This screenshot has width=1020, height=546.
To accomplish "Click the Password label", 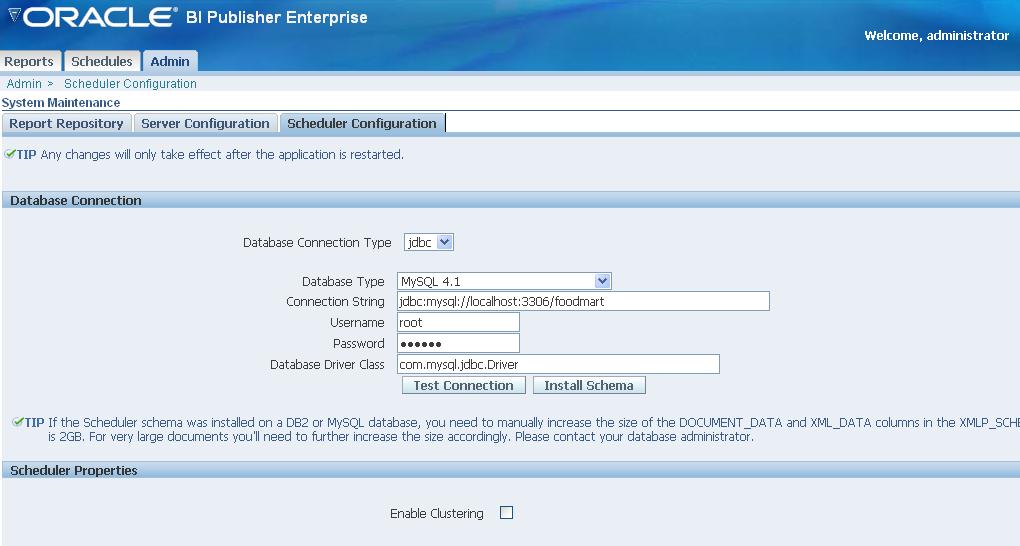I will [358, 344].
